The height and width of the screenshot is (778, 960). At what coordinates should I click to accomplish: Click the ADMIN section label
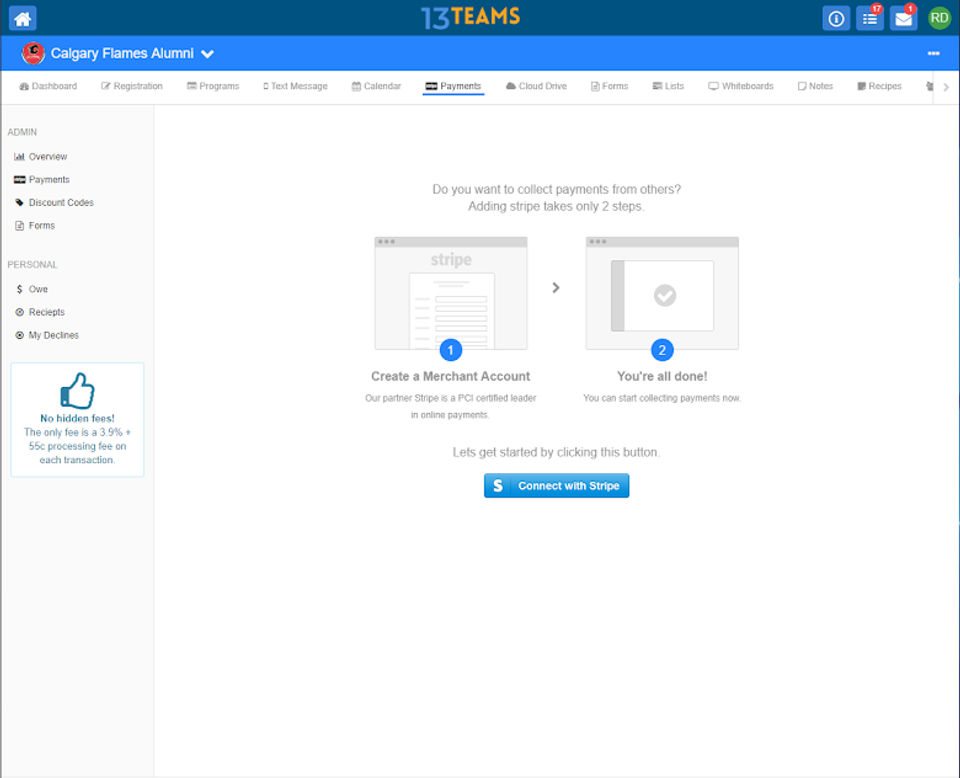[22, 132]
